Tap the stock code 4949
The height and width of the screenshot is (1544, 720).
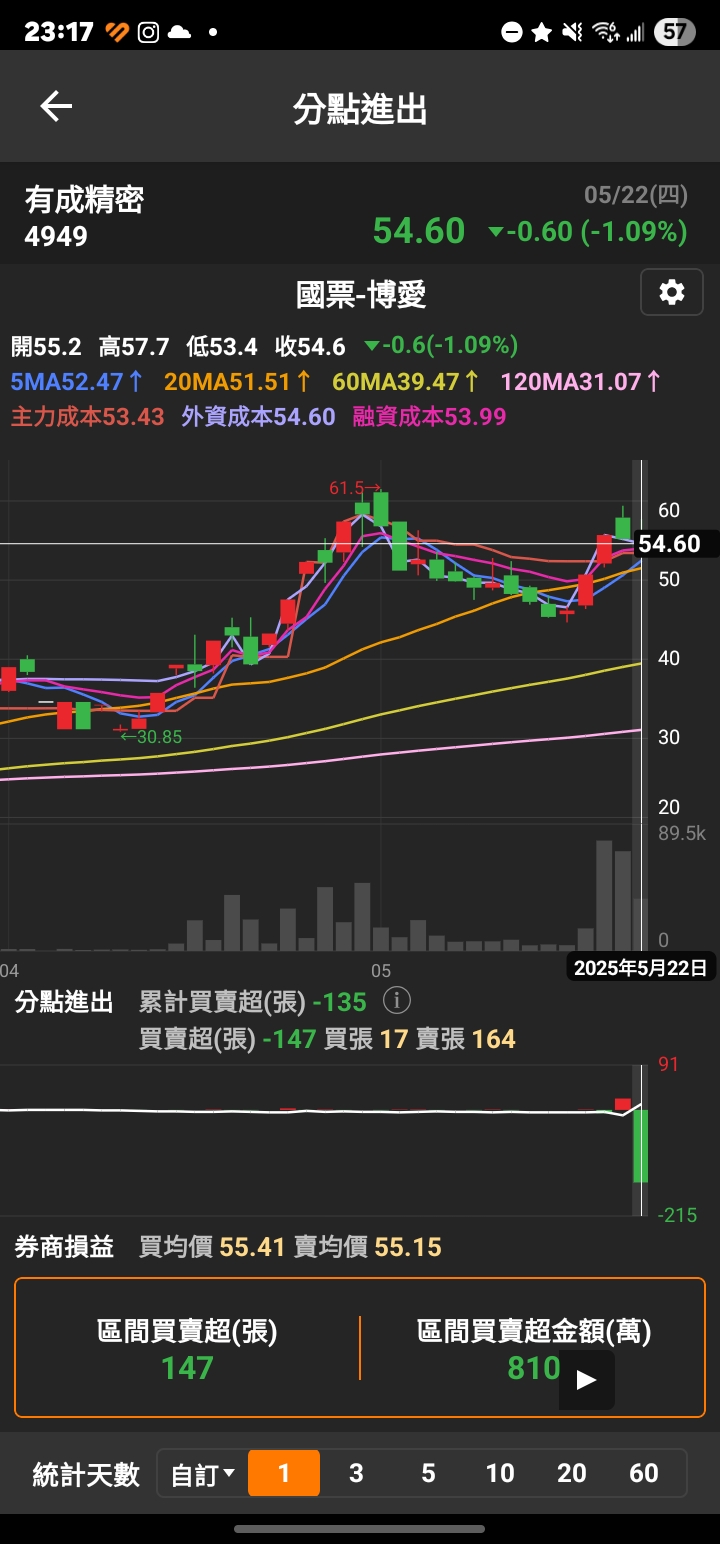56,237
